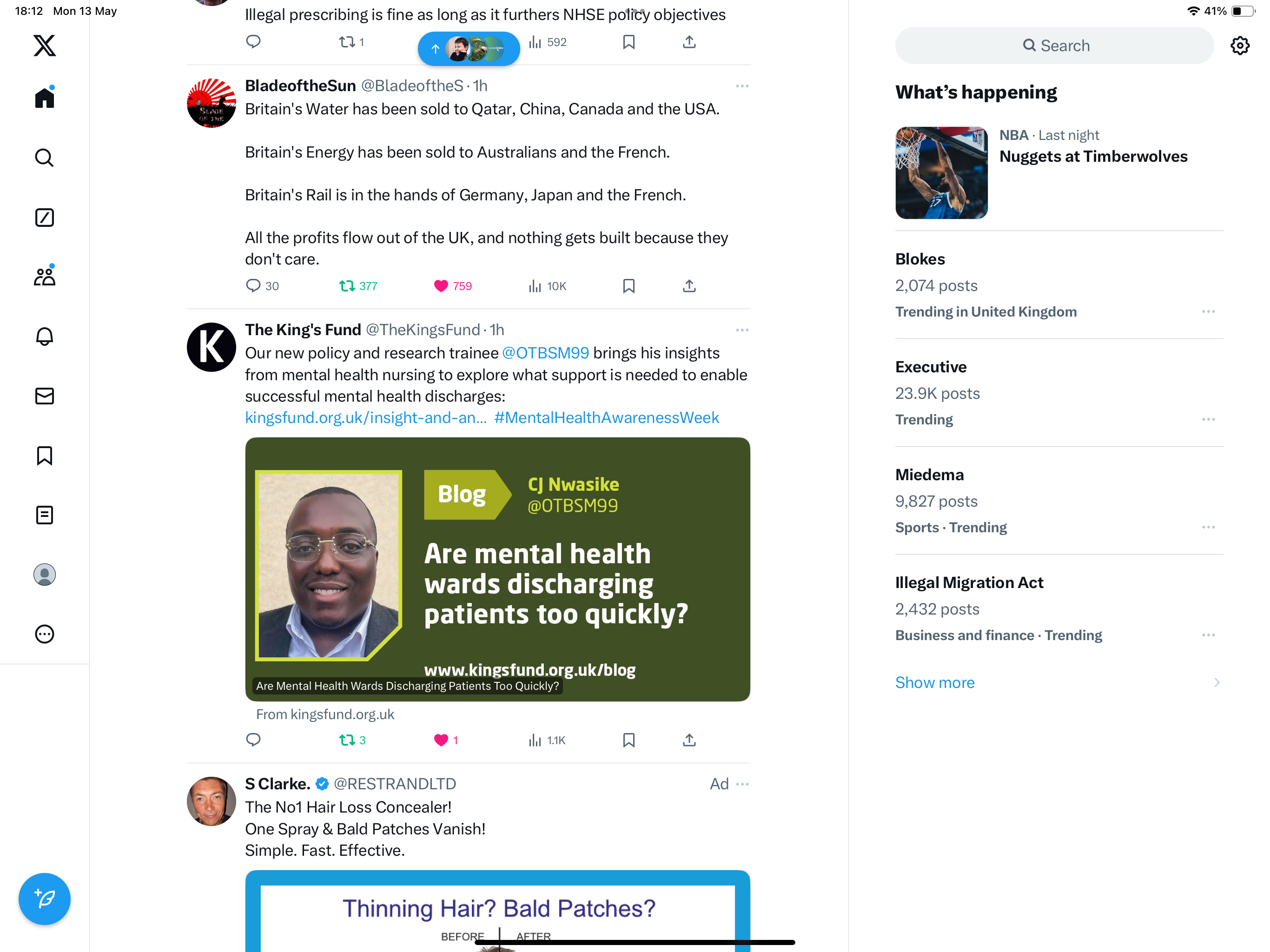Go to Home in the sidebar
The image size is (1270, 952).
coord(44,98)
